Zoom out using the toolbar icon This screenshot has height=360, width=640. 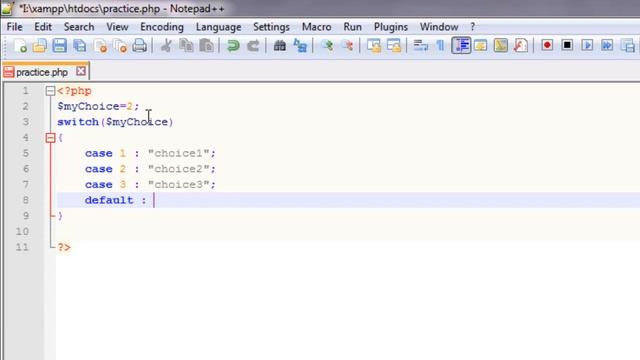click(347, 46)
